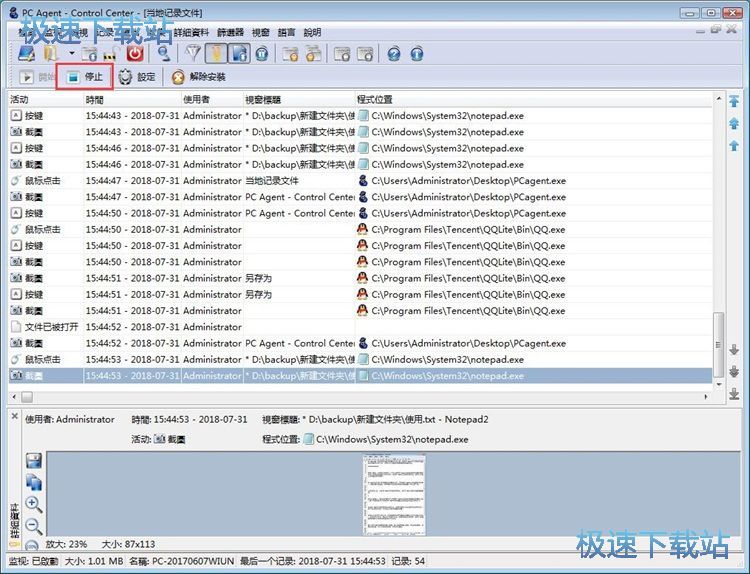Jump to bottom of record list arrow

pyautogui.click(x=734, y=393)
